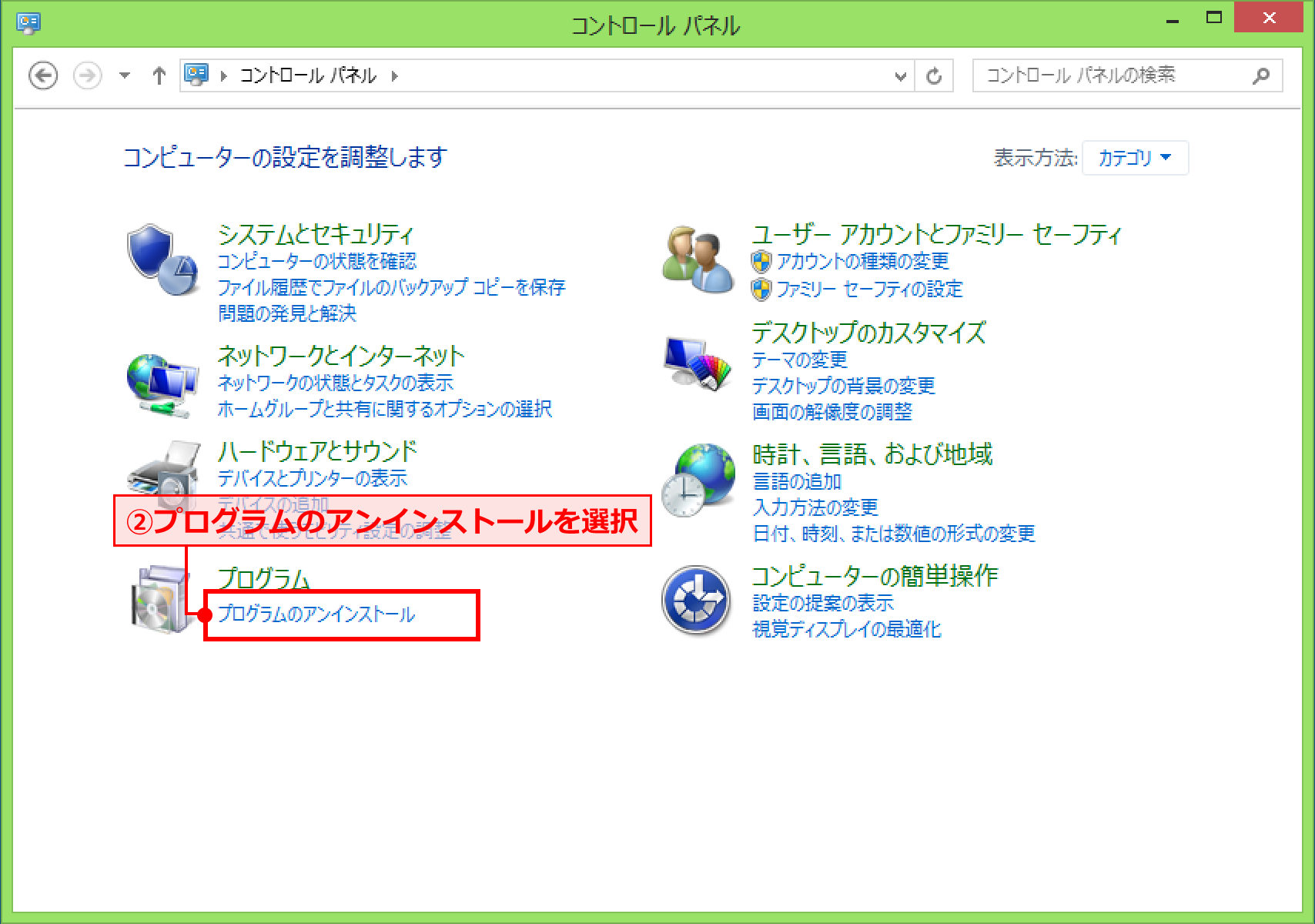Click shield icon beside ファミリー セーフティの設定
This screenshot has height=924, width=1315.
point(761,290)
